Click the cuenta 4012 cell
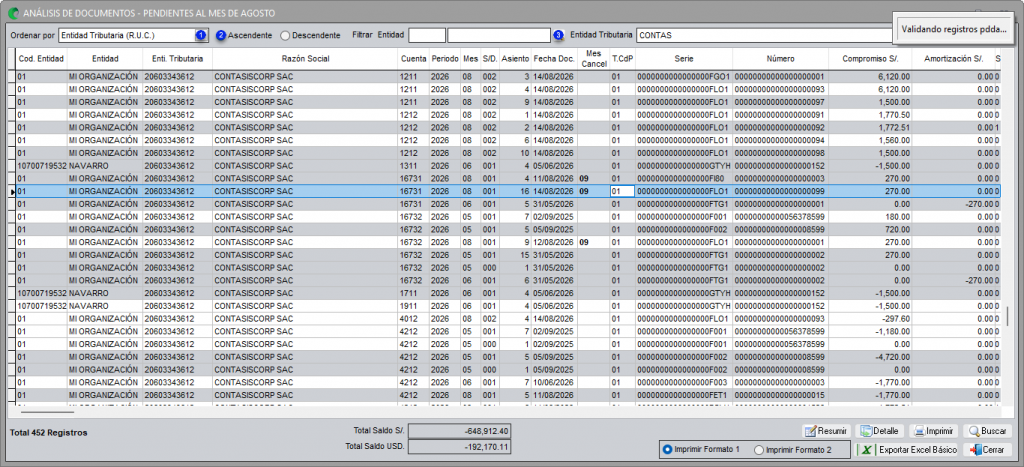The height and width of the screenshot is (467, 1024). [413, 319]
